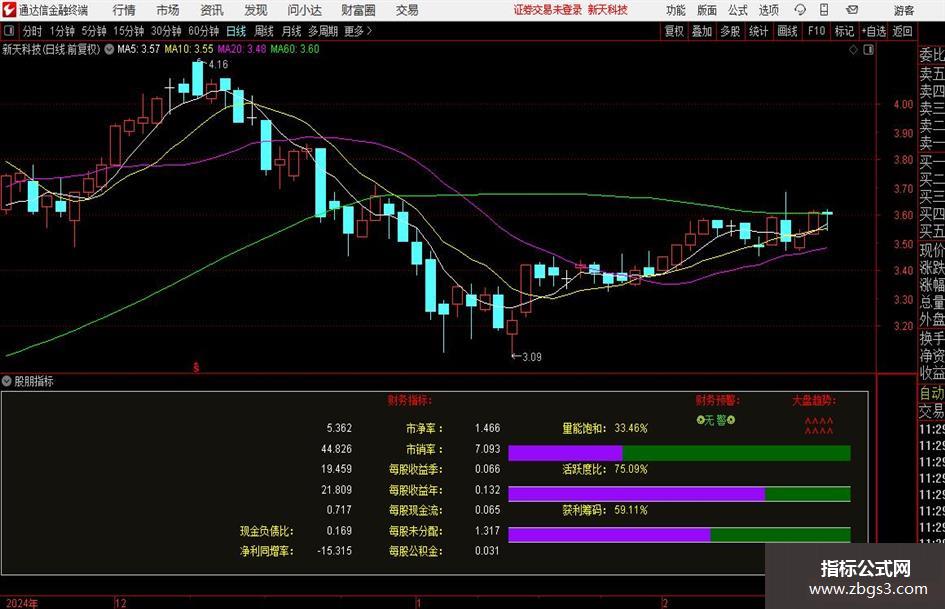The width and height of the screenshot is (945, 609).
Task: Click the 返回 back button
Action: click(x=902, y=31)
